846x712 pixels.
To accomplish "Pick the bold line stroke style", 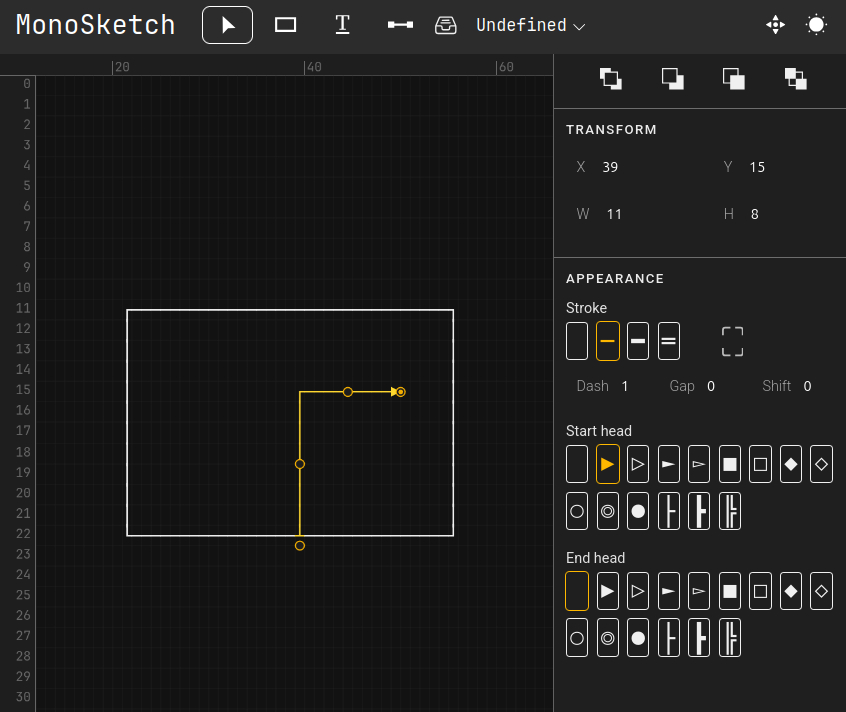I will [638, 341].
